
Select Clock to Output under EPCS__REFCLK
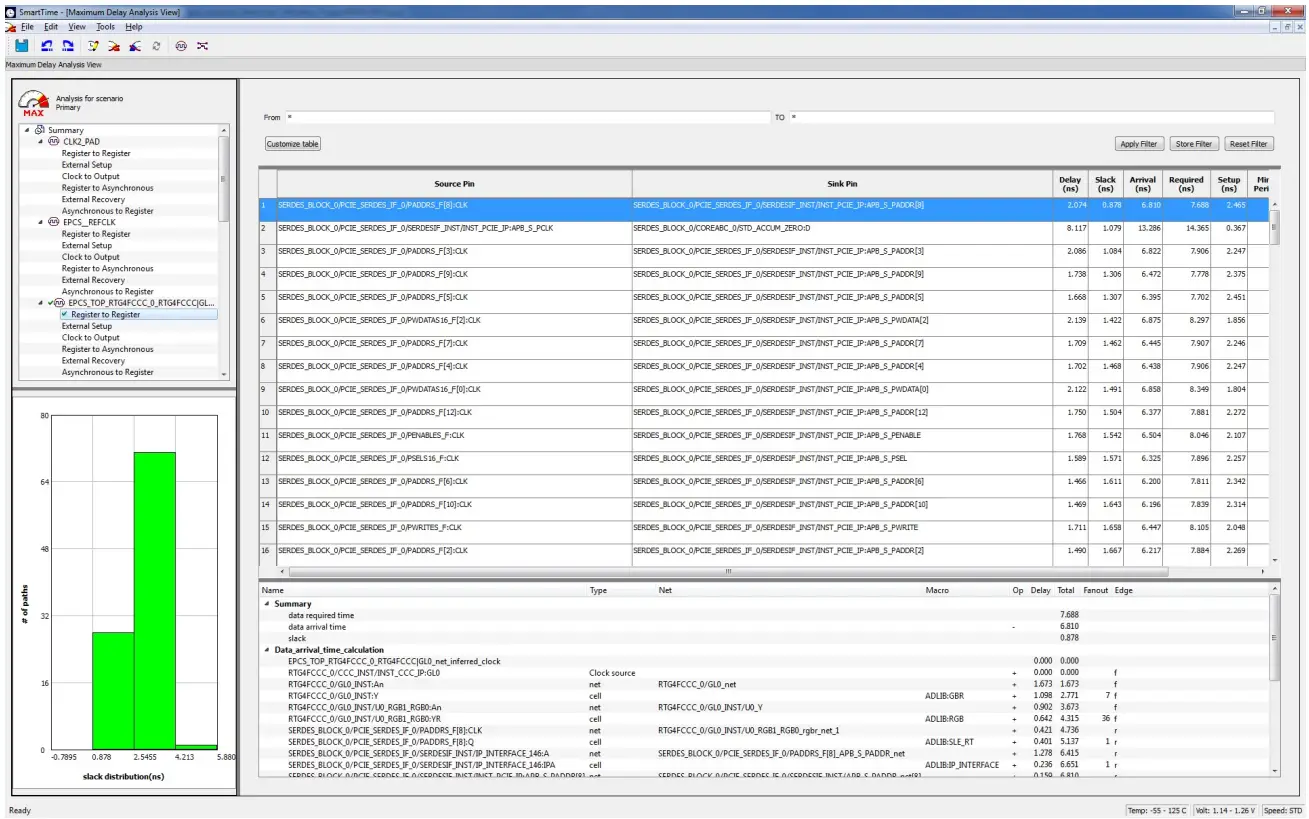91,257
